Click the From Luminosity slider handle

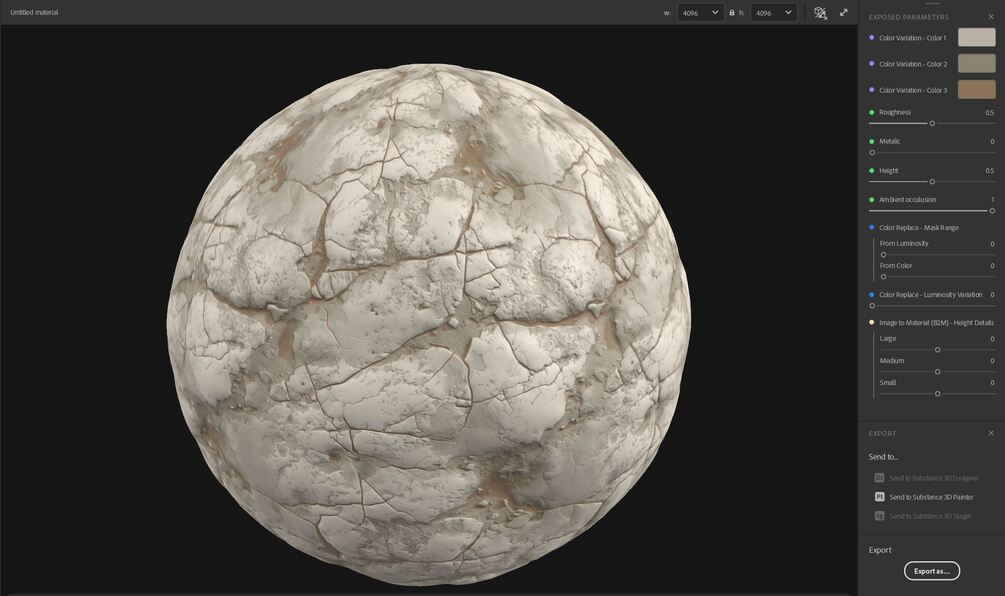coord(883,254)
